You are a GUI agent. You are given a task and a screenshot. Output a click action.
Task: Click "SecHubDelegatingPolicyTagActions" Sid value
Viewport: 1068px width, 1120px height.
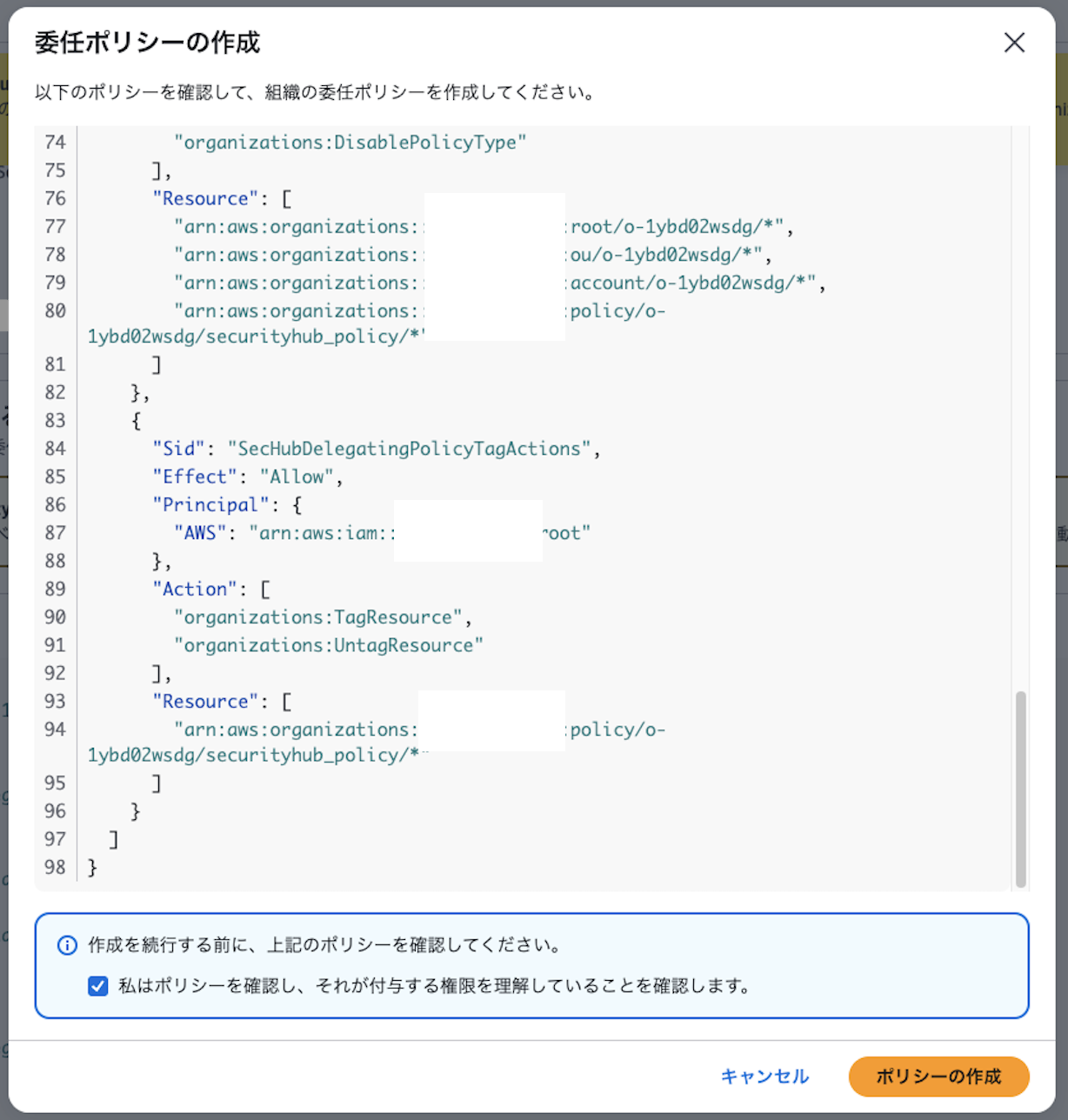coord(409,449)
